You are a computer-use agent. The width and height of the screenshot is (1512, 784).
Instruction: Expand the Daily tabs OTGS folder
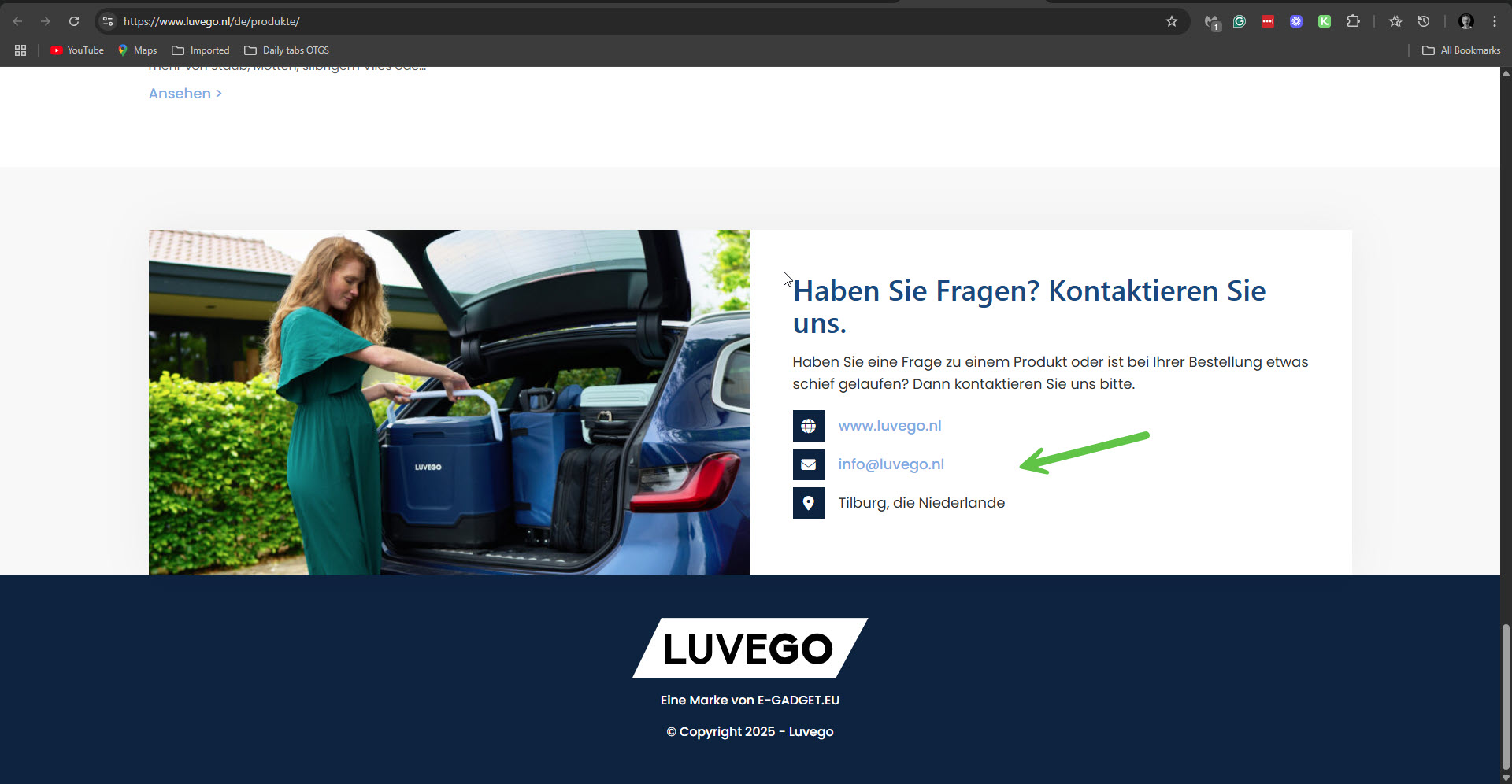click(287, 50)
